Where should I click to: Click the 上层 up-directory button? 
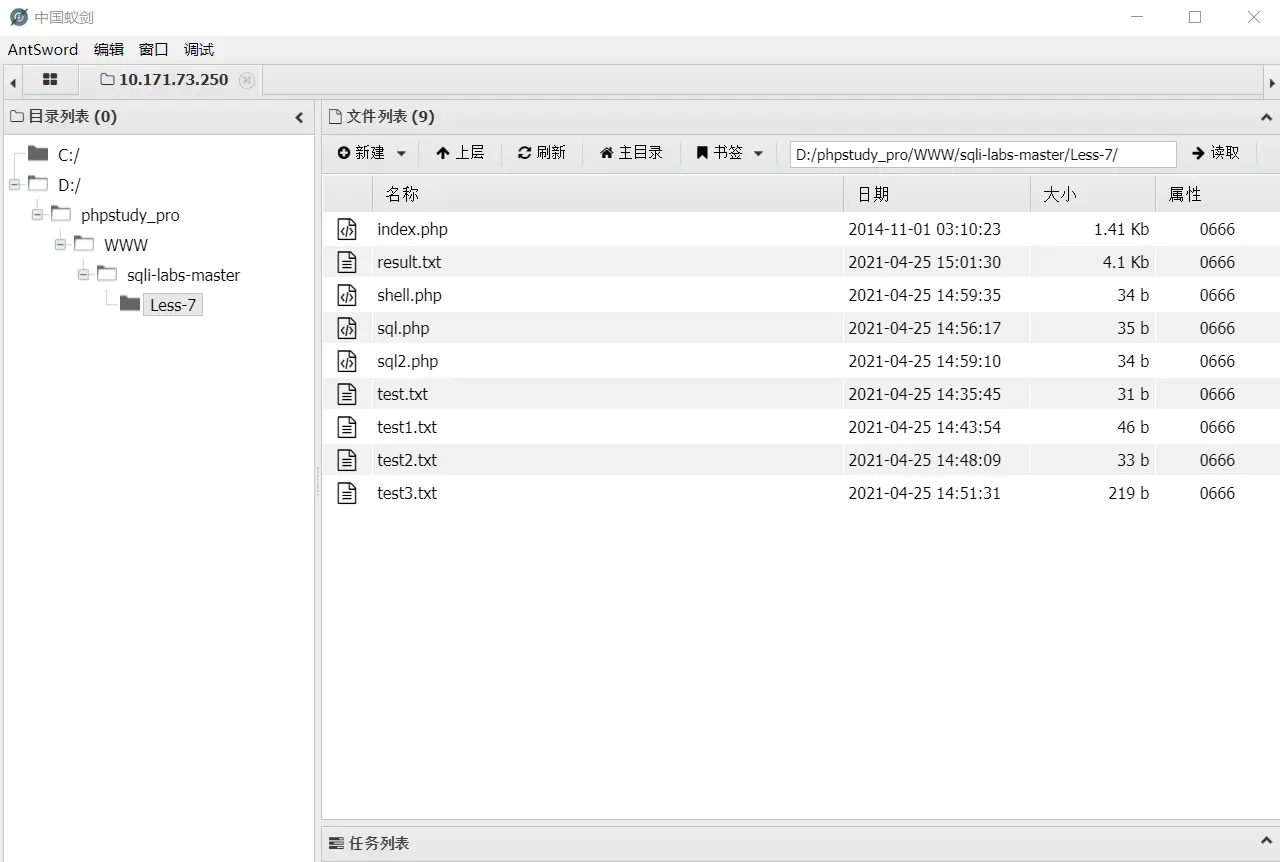[460, 153]
